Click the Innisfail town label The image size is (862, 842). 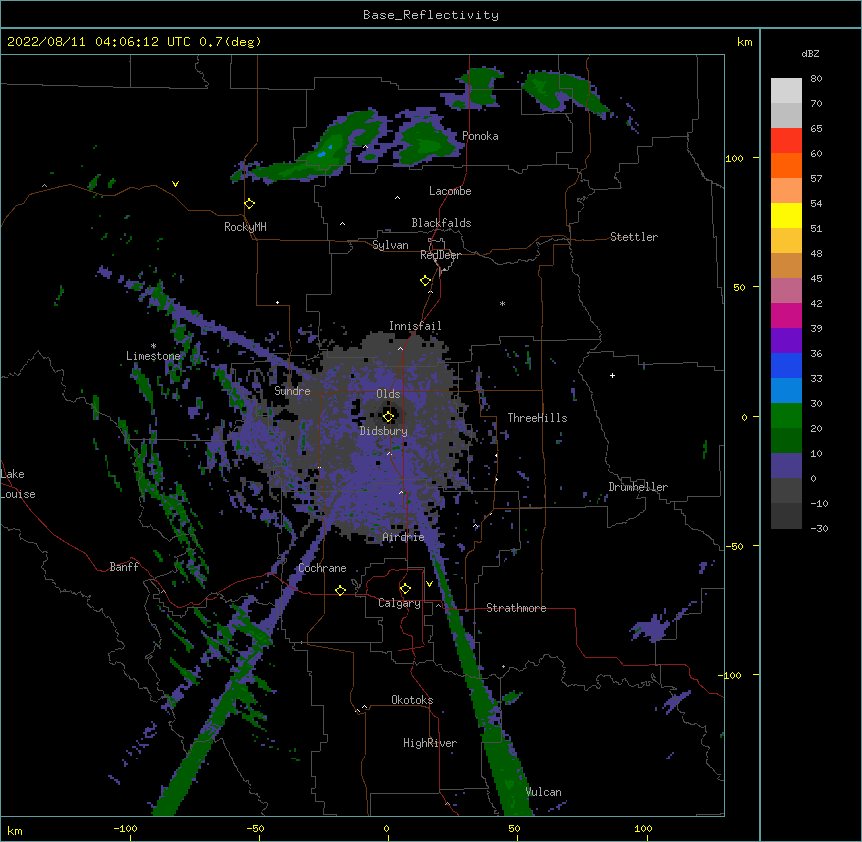(x=415, y=326)
